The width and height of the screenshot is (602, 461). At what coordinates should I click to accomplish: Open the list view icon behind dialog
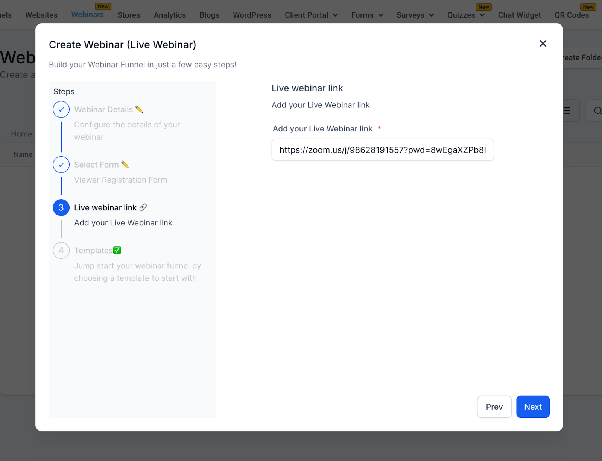(x=567, y=111)
